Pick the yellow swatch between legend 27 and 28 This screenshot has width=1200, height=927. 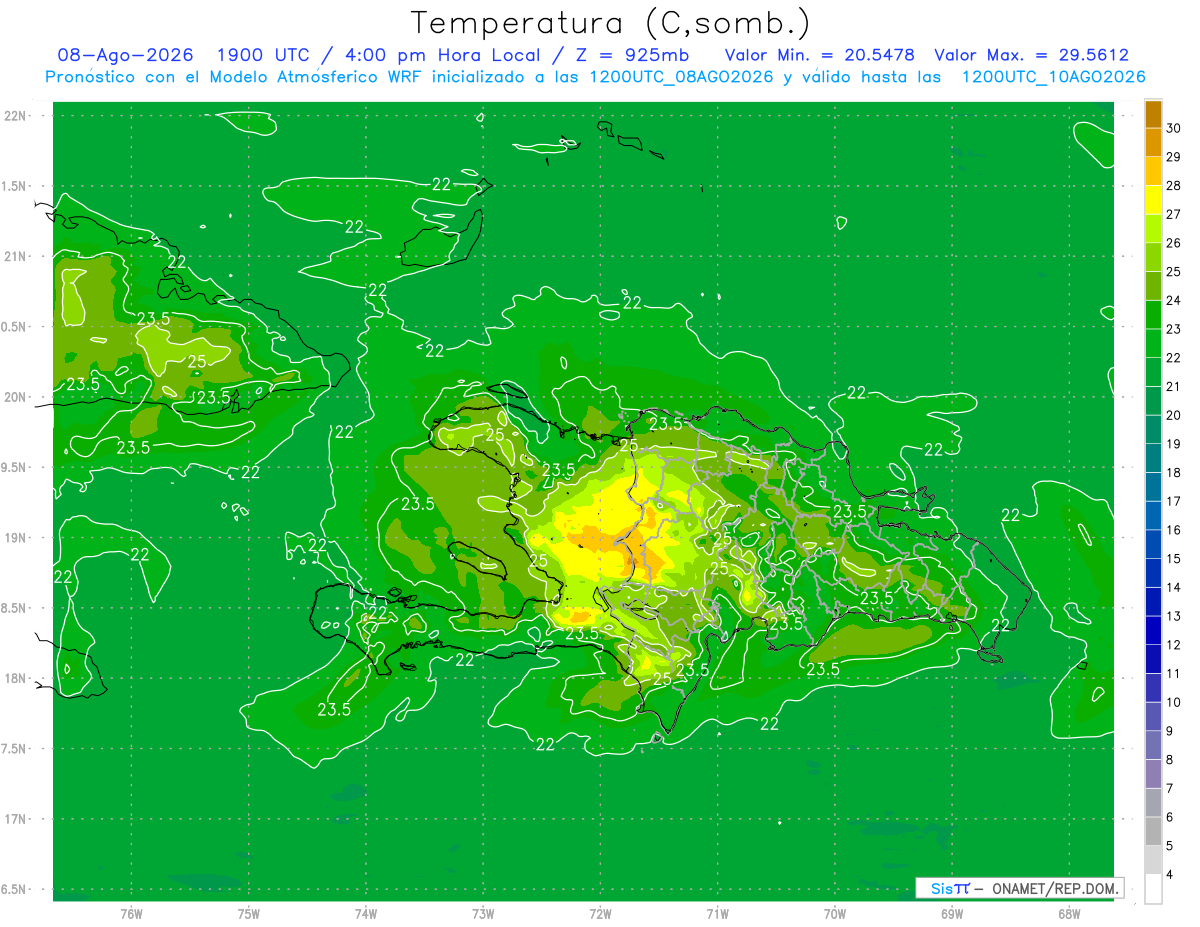click(1154, 200)
